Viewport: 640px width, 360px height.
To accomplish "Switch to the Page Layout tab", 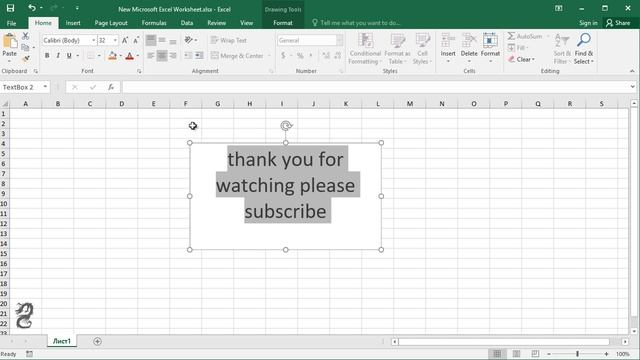I will click(x=111, y=23).
